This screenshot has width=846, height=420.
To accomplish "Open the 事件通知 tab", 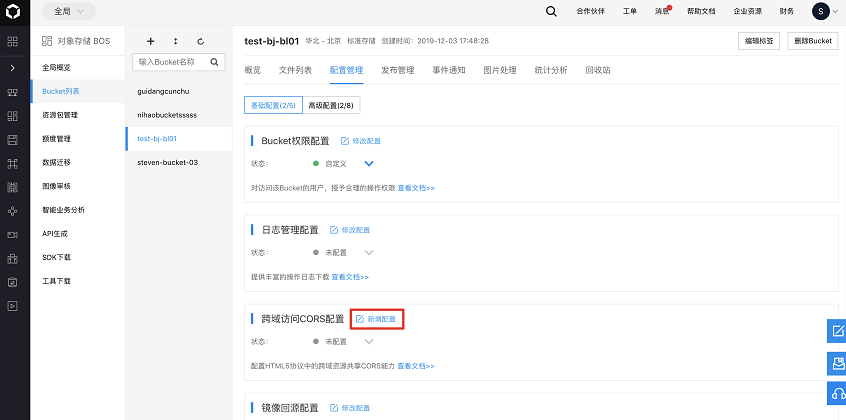I will click(x=449, y=70).
